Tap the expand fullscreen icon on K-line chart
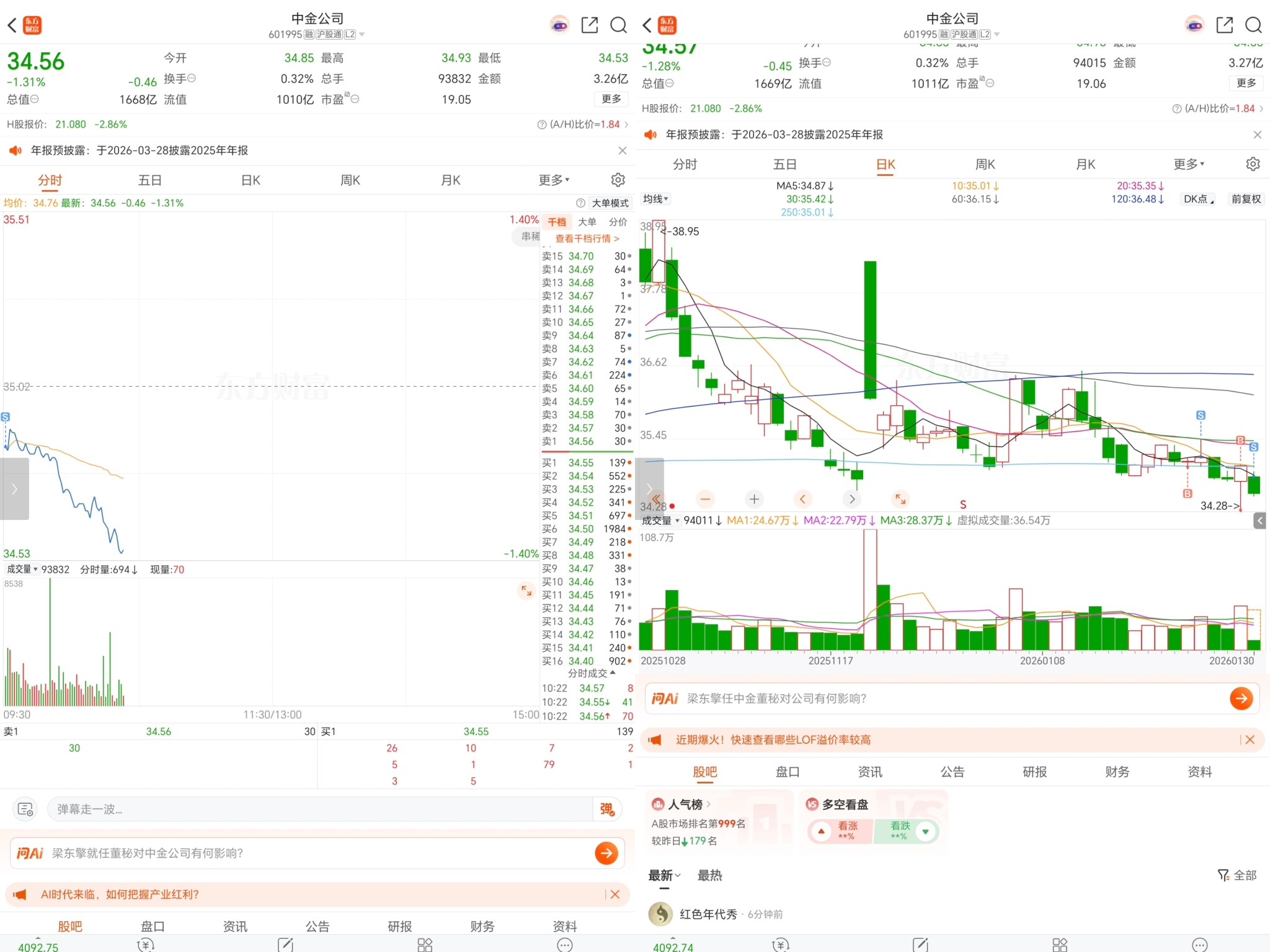The image size is (1270, 952). point(900,499)
